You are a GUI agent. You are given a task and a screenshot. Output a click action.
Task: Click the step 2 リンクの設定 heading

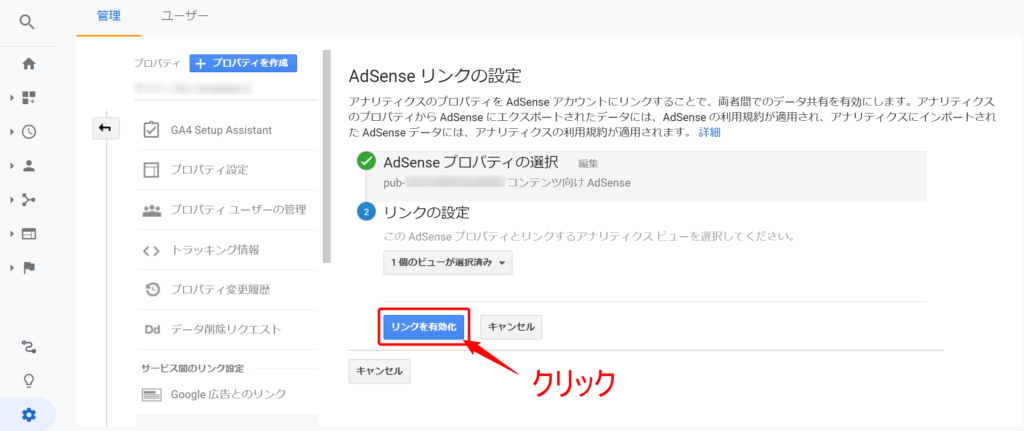coord(427,212)
